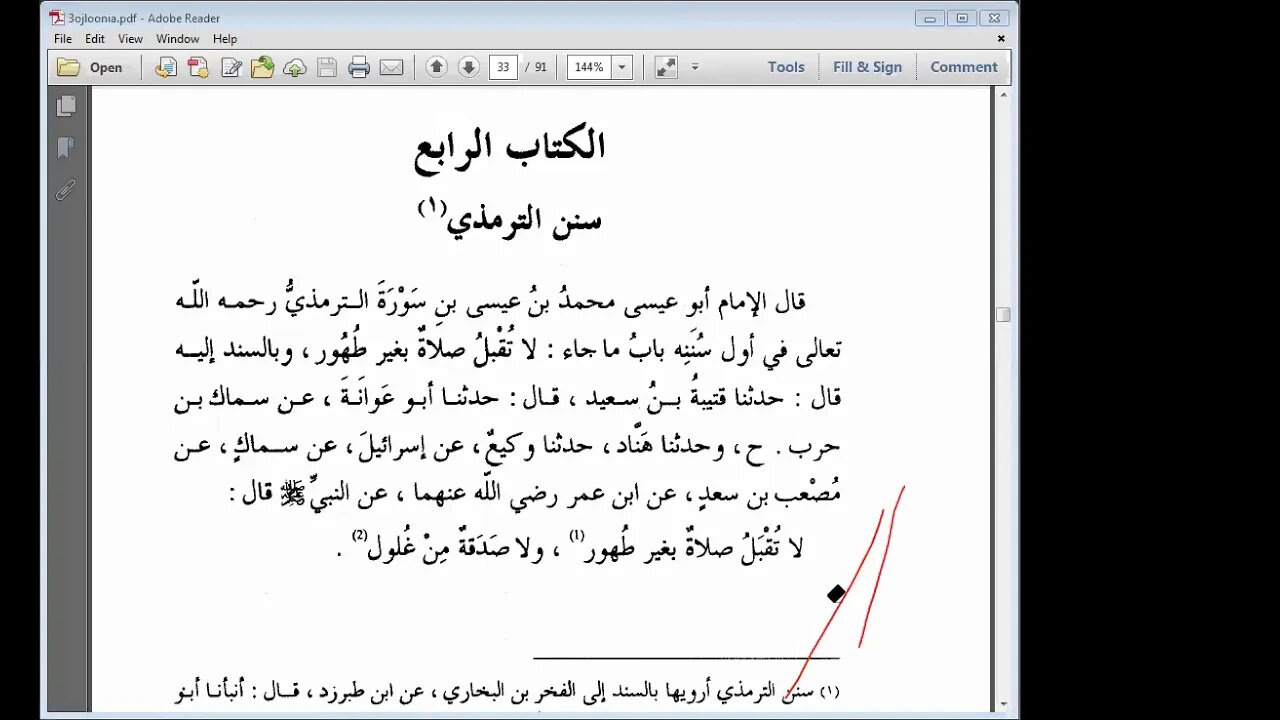
Task: Open the Window menu
Action: click(178, 38)
